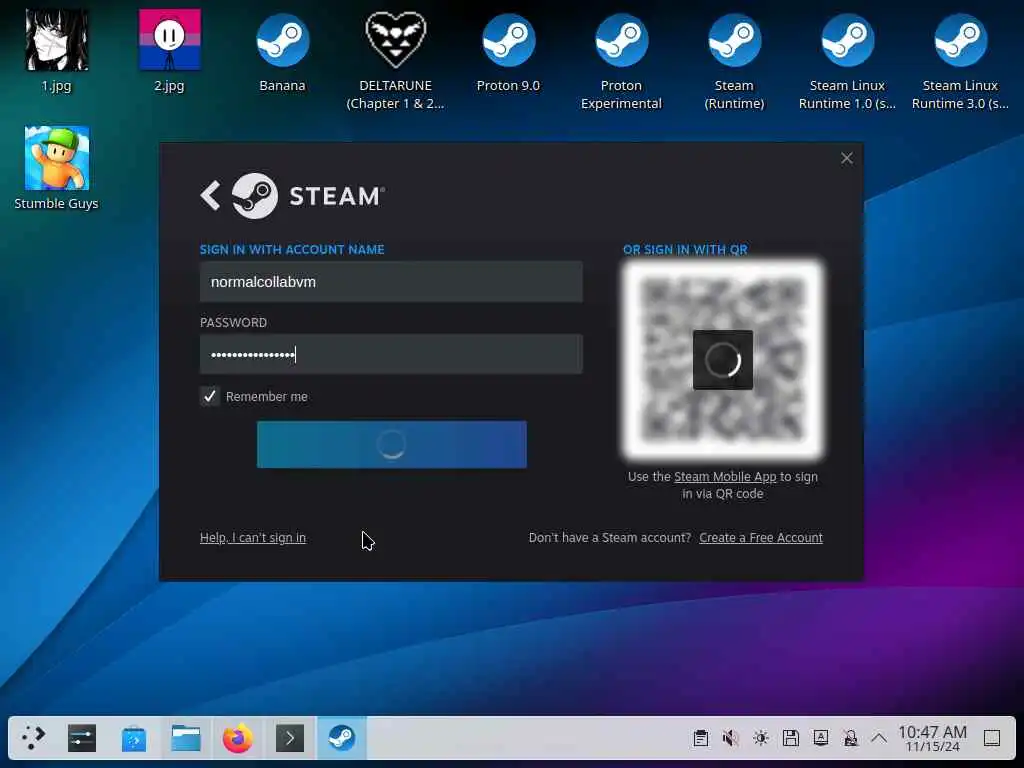This screenshot has width=1024, height=768.
Task: Go back using the Steam login arrow
Action: click(x=210, y=195)
